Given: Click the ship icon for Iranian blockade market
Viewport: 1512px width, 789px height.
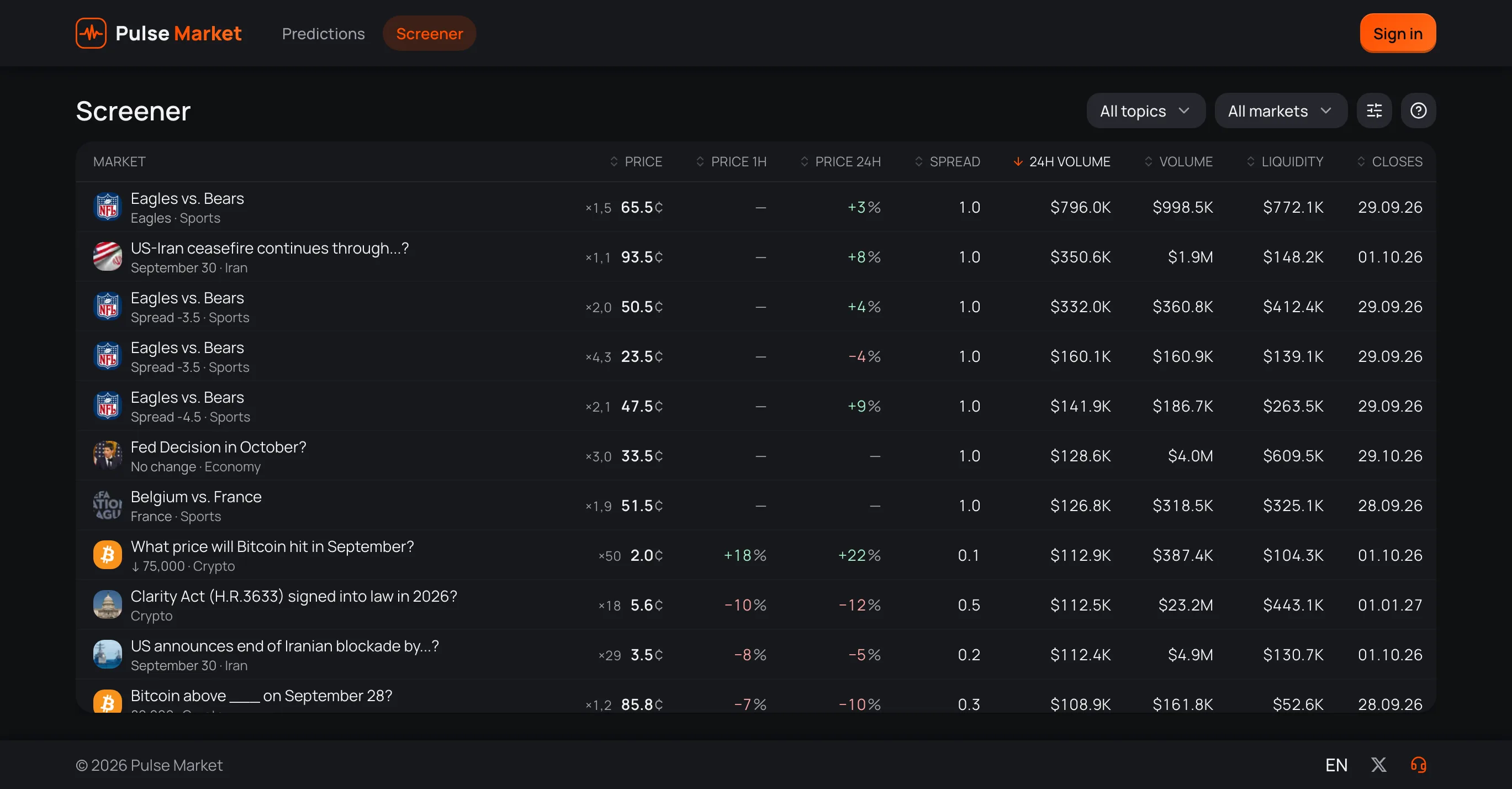Looking at the screenshot, I should (108, 655).
